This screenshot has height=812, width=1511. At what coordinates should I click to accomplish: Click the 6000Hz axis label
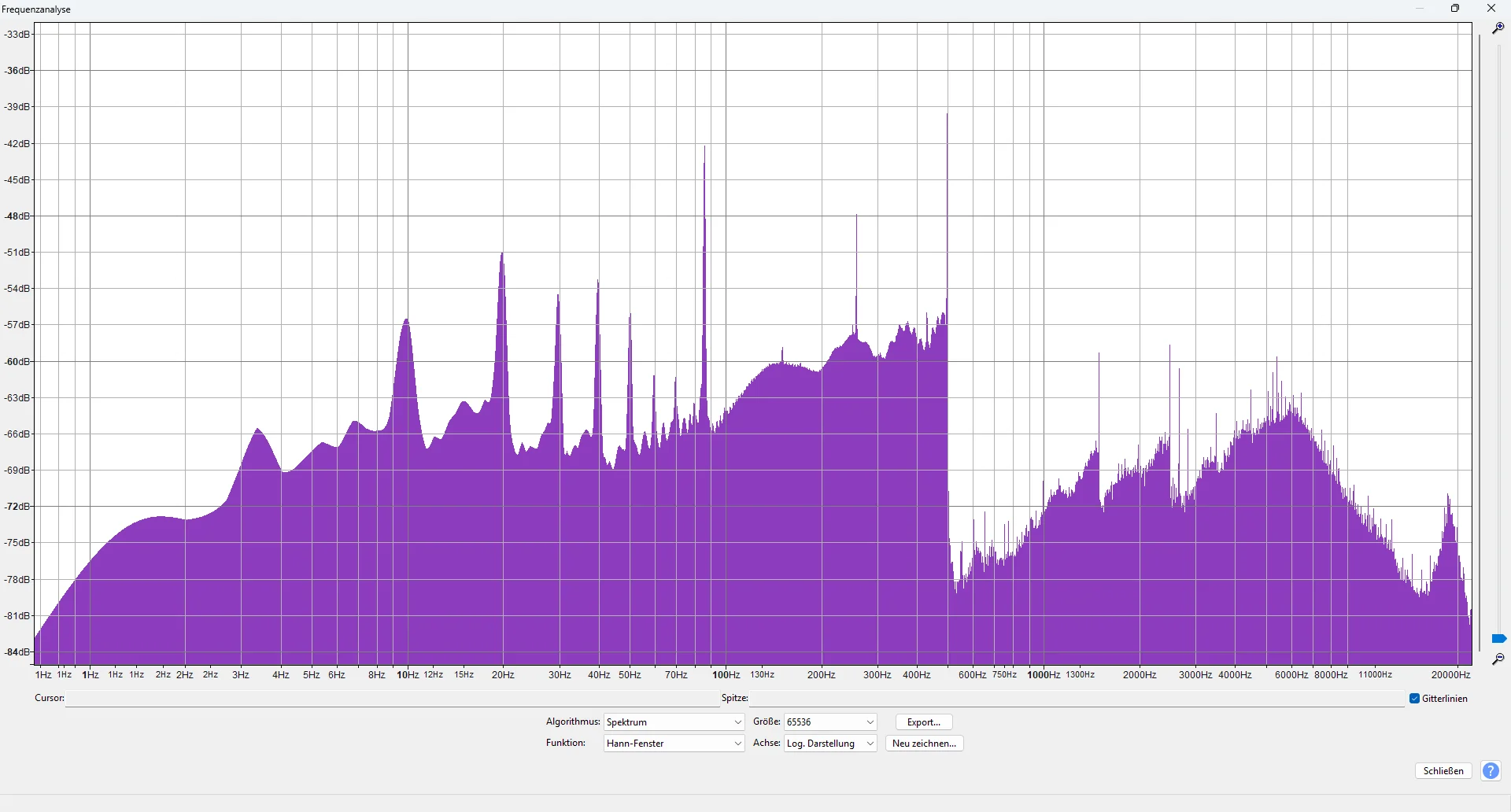pyautogui.click(x=1291, y=675)
